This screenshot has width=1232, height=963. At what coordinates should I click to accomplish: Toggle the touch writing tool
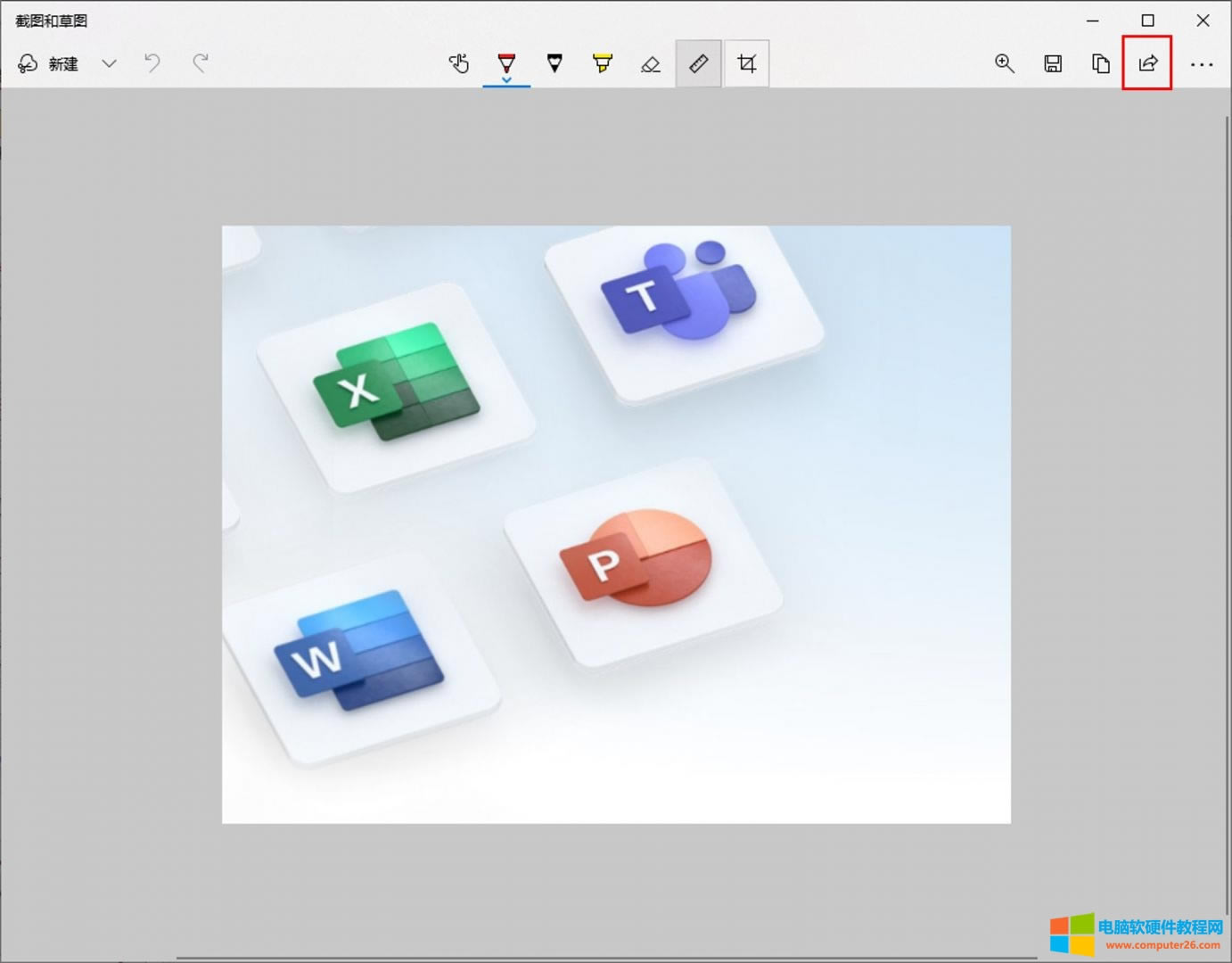point(458,63)
